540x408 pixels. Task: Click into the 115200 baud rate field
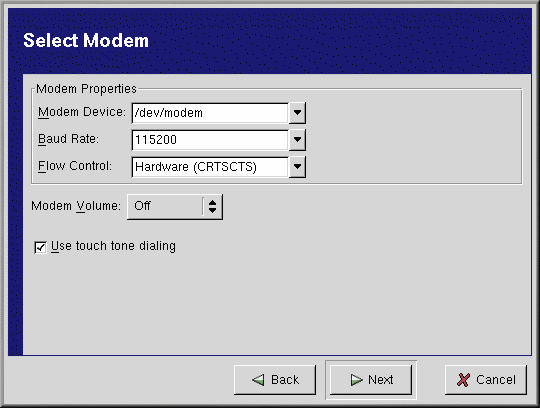(x=210, y=139)
